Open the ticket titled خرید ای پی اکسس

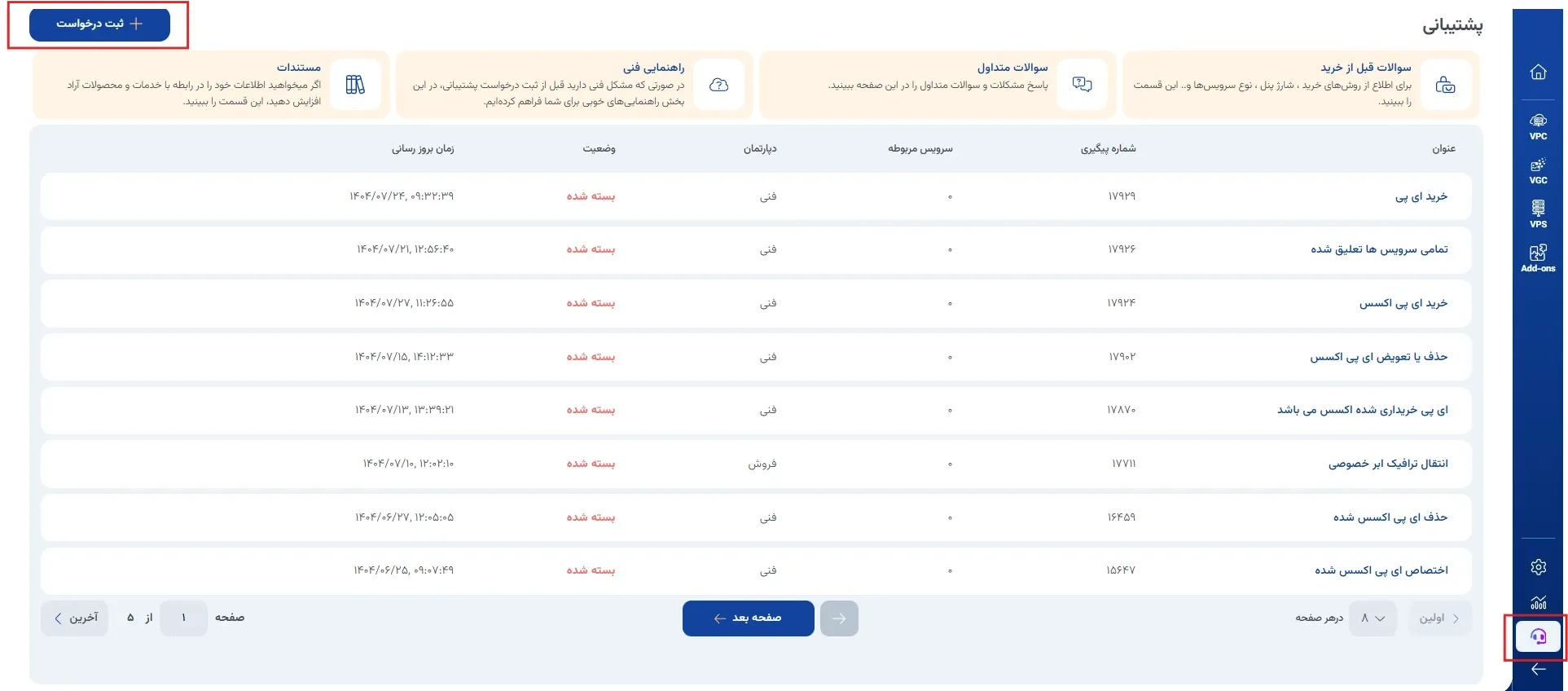pyautogui.click(x=1403, y=303)
